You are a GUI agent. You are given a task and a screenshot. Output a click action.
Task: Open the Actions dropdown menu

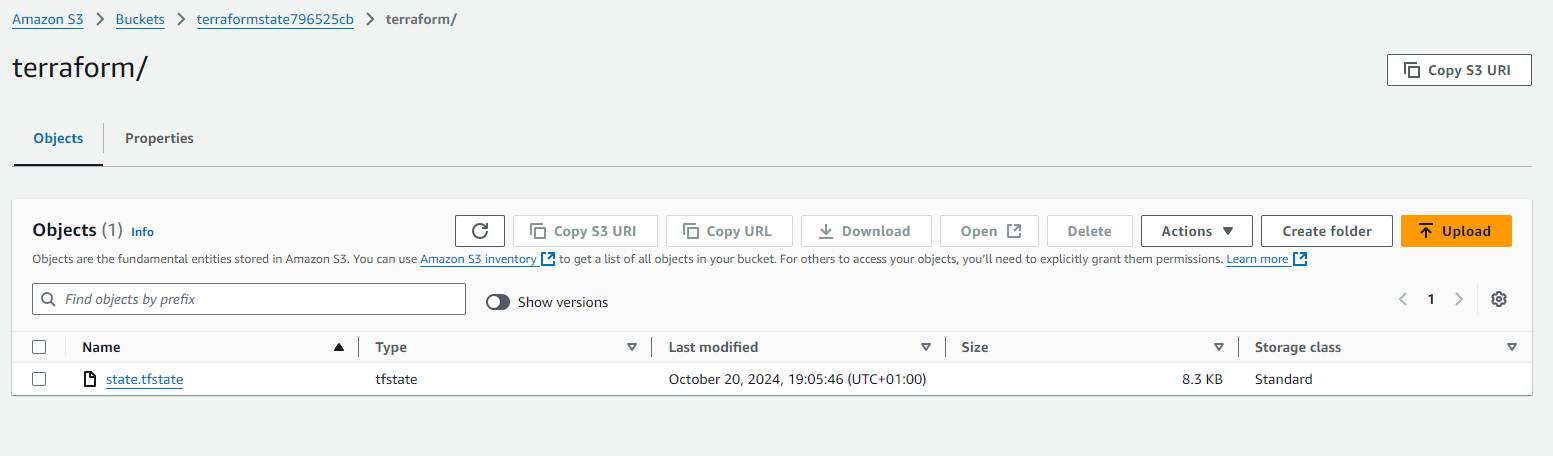pos(1196,231)
